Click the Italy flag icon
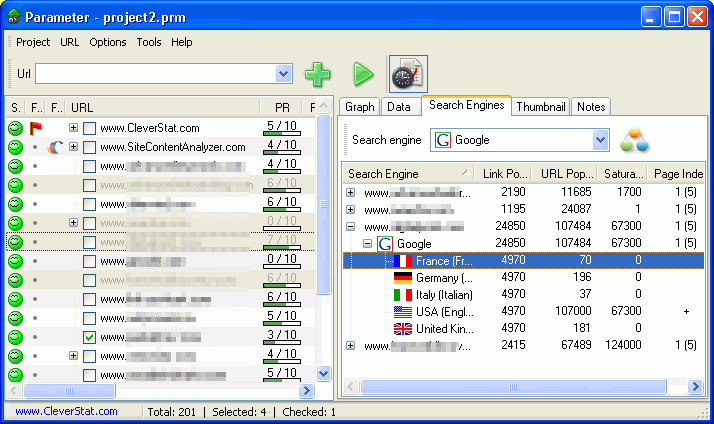The height and width of the screenshot is (424, 714). tap(403, 295)
